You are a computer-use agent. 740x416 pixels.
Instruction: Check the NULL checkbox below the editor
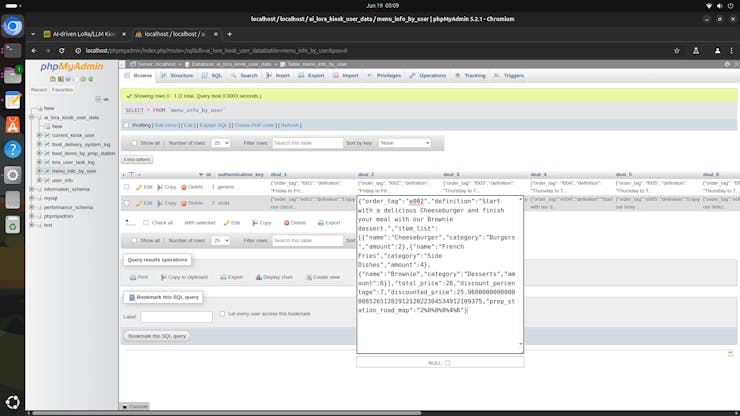tap(448, 363)
